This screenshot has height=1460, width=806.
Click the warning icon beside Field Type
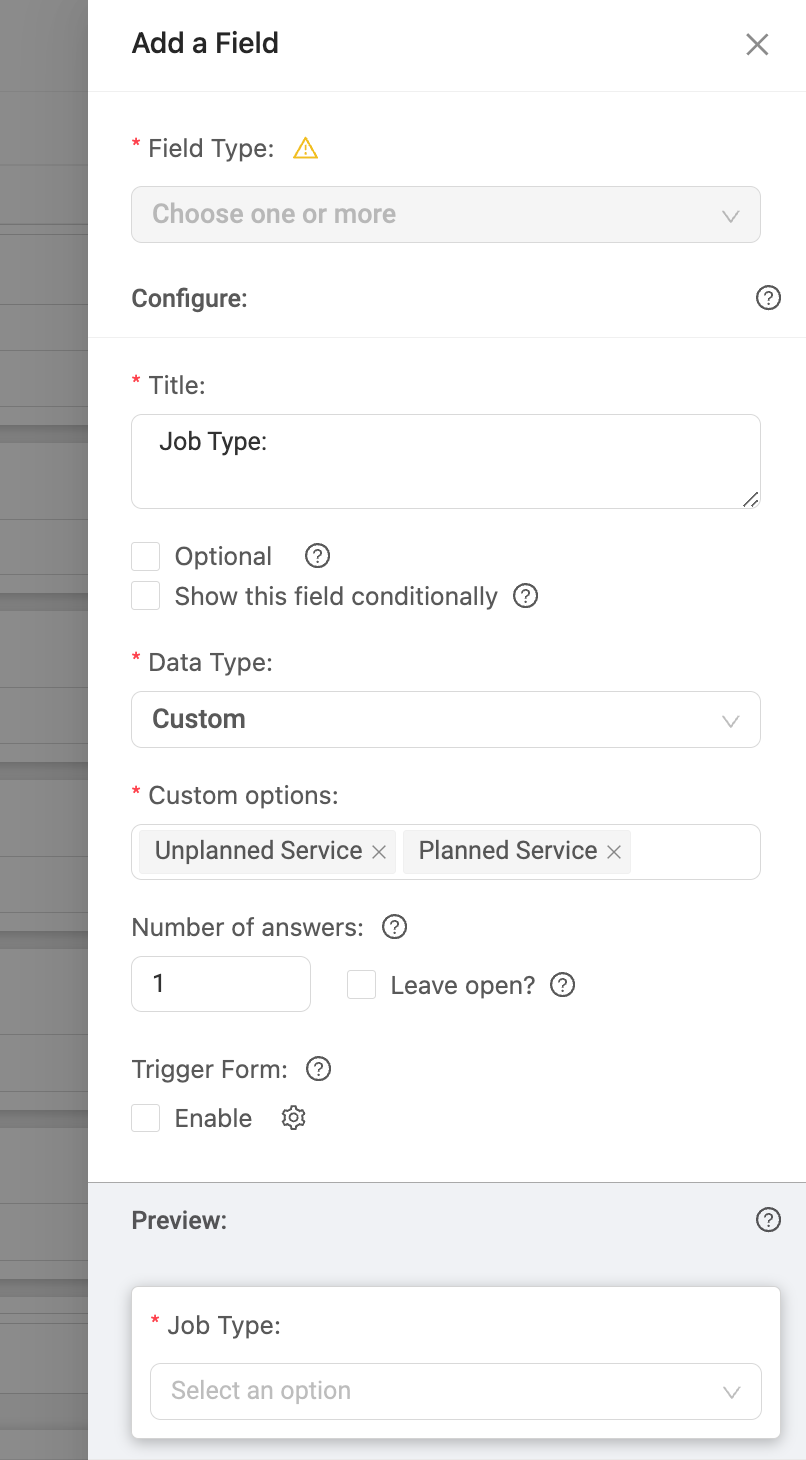[305, 149]
